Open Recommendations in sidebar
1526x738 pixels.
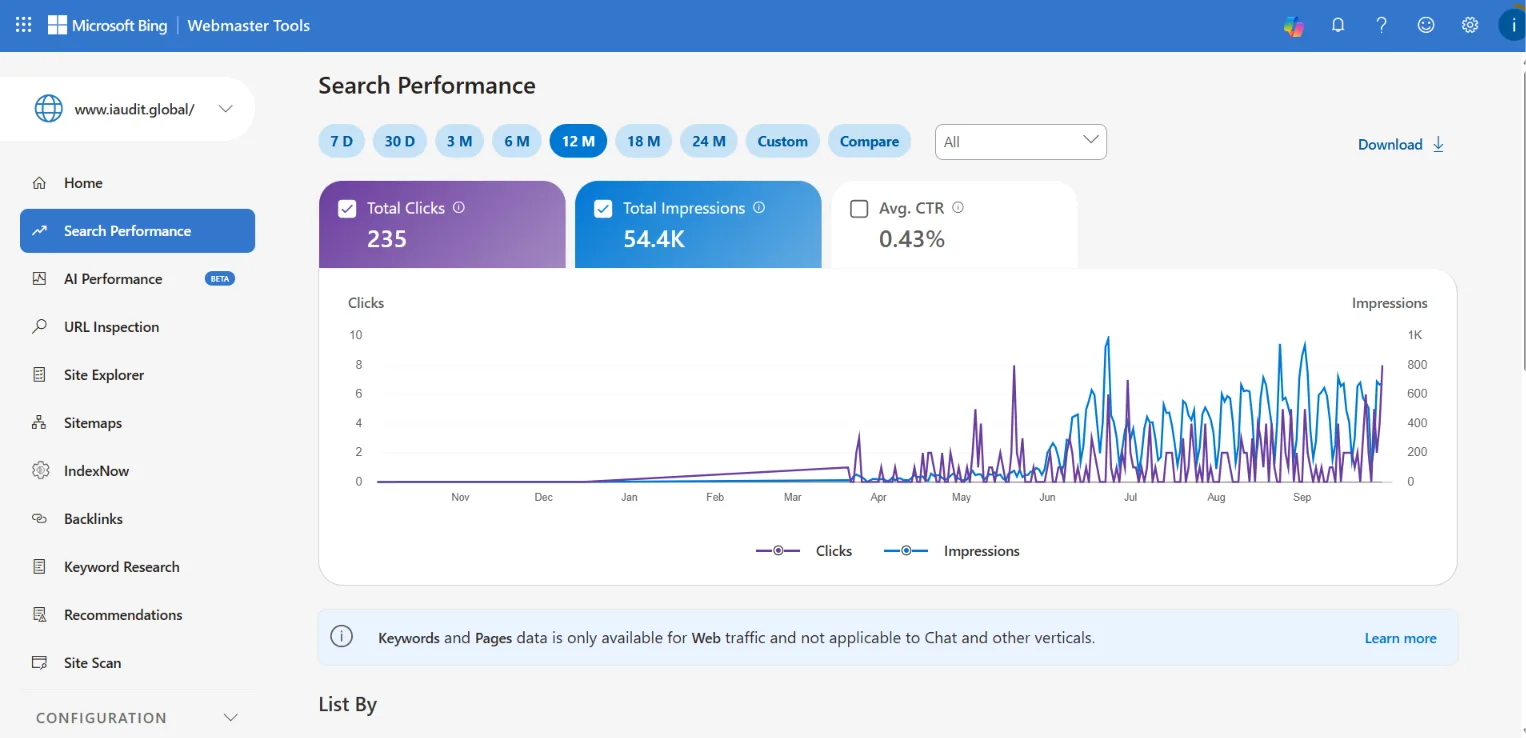(137, 615)
